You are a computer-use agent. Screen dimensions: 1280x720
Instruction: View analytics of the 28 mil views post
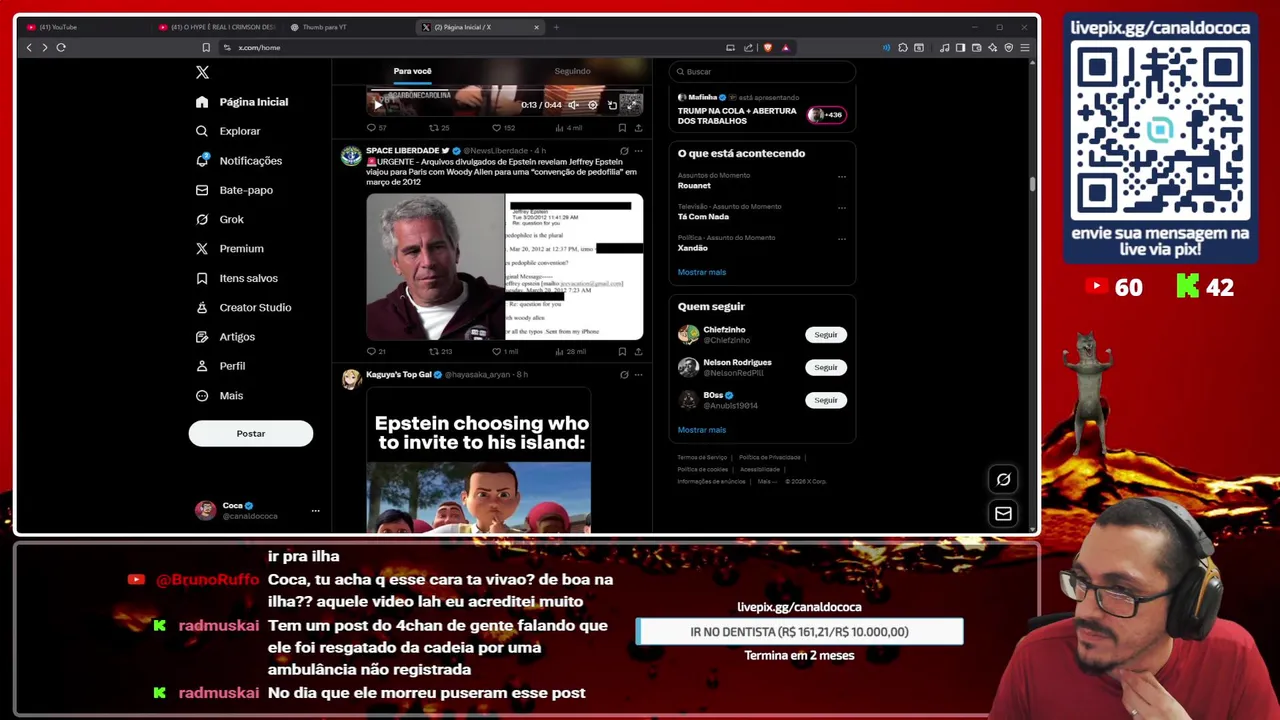click(570, 351)
